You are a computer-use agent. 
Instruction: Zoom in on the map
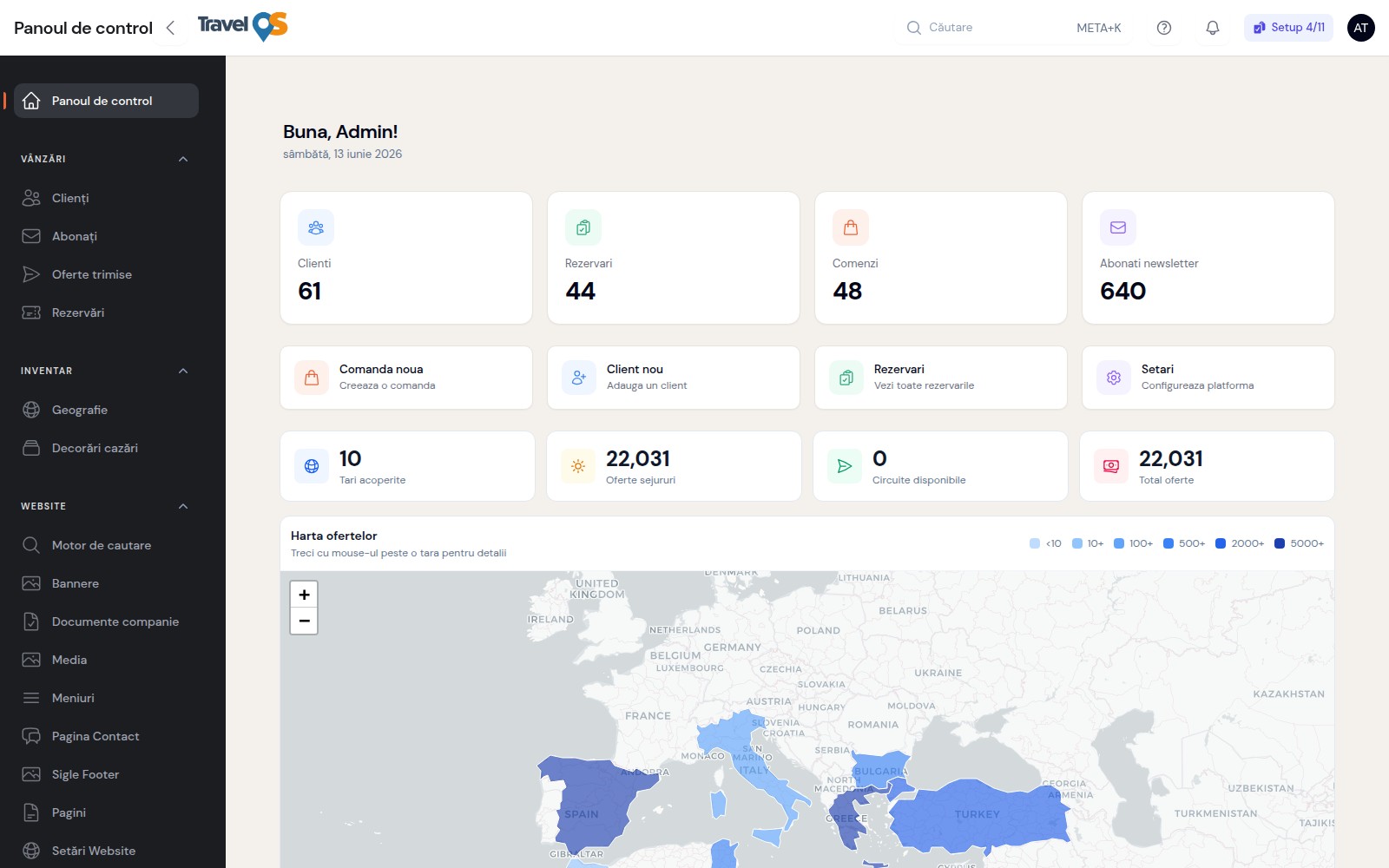(304, 595)
